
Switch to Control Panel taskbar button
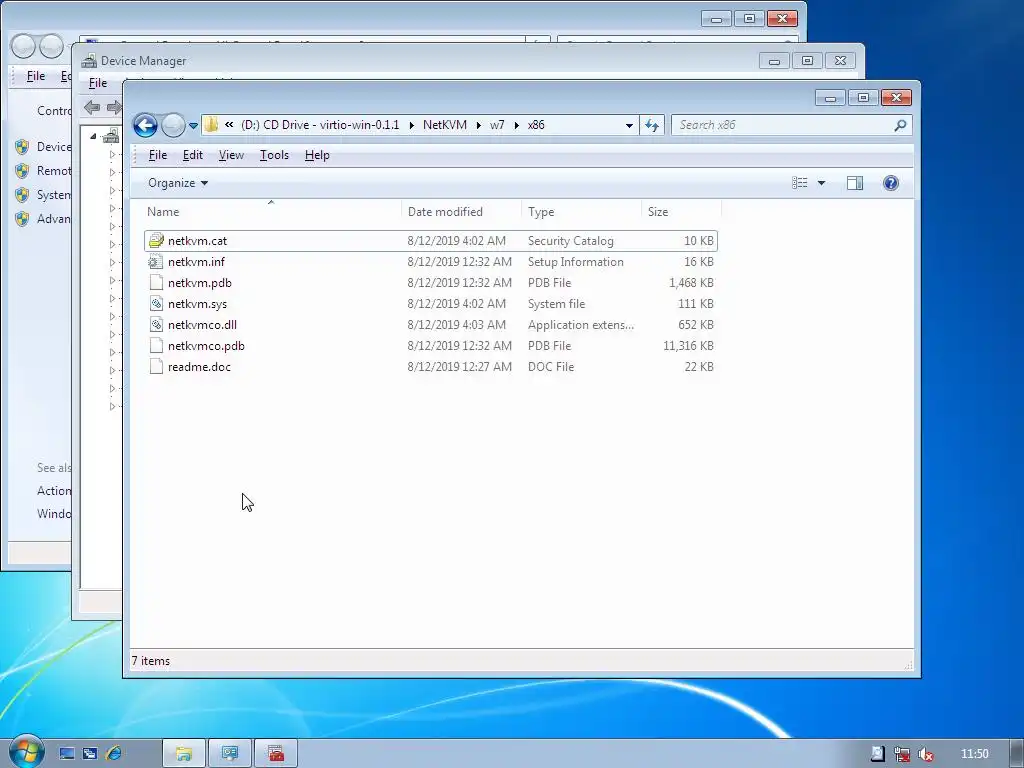[229, 754]
